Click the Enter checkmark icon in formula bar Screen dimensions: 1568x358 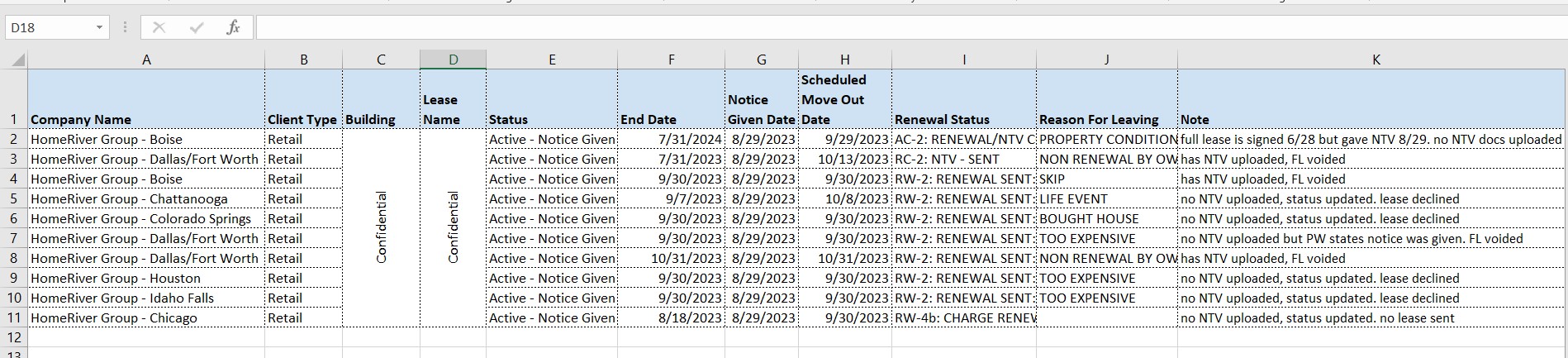(x=196, y=27)
